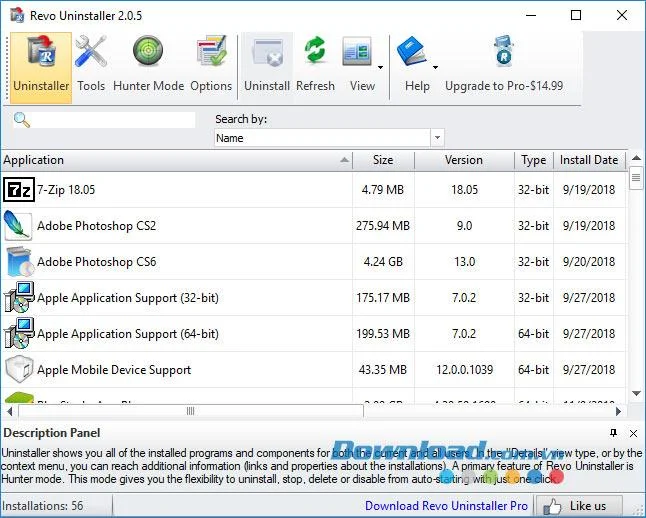The height and width of the screenshot is (518, 646).
Task: Activate Hunter Mode radar icon
Action: point(148,52)
